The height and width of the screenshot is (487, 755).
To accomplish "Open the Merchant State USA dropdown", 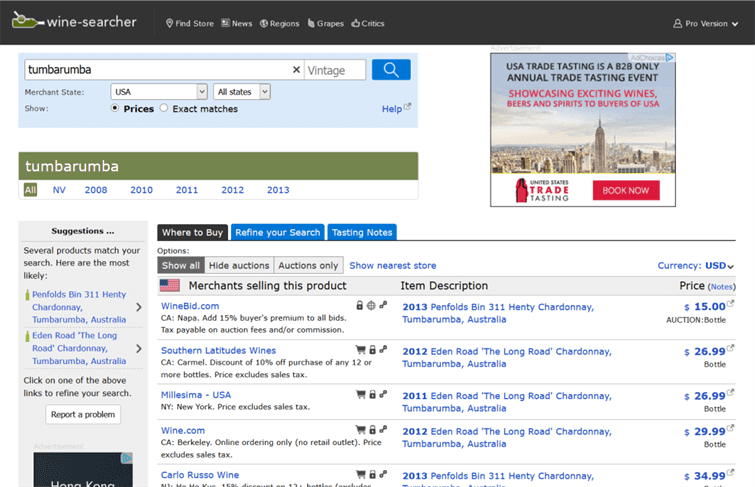I will coord(159,92).
